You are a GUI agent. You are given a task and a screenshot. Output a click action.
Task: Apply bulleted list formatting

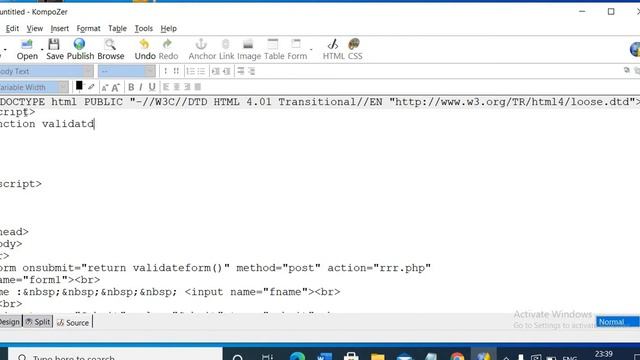[x=201, y=71]
